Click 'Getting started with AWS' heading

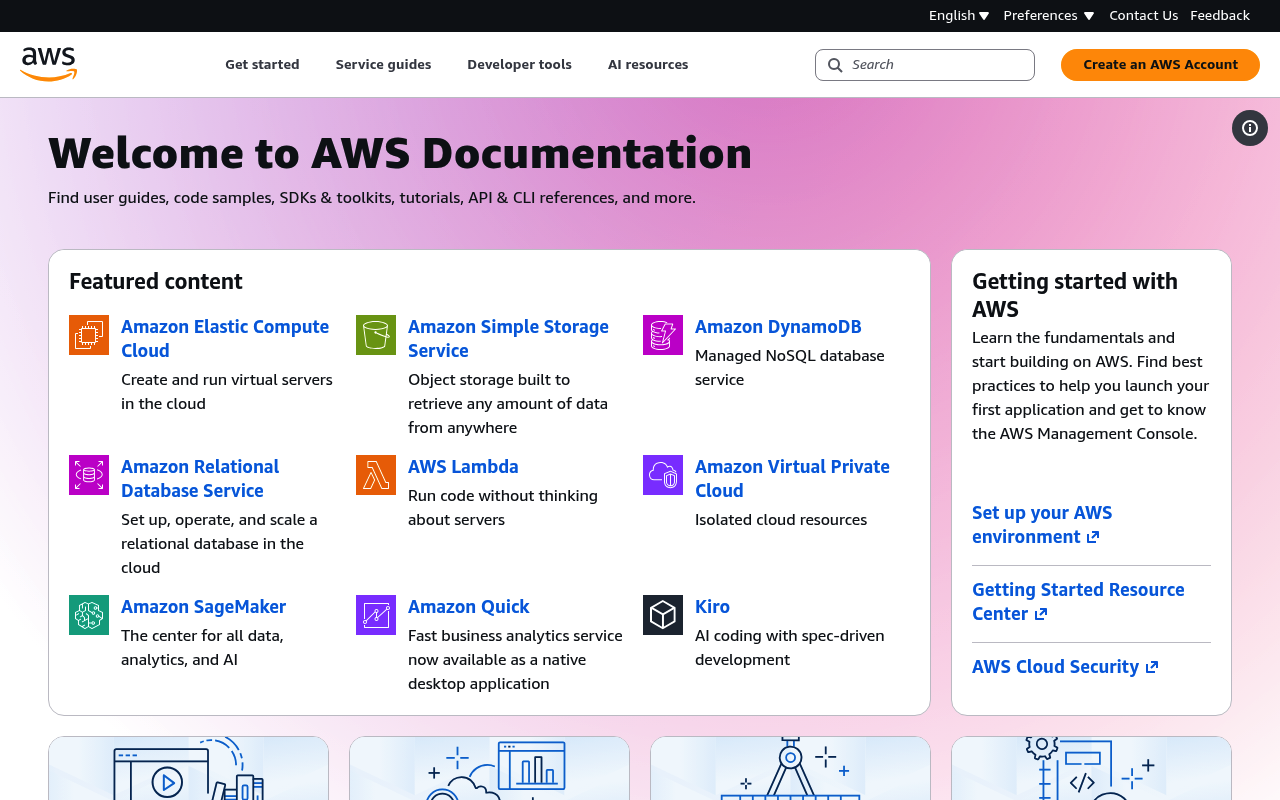[1075, 295]
